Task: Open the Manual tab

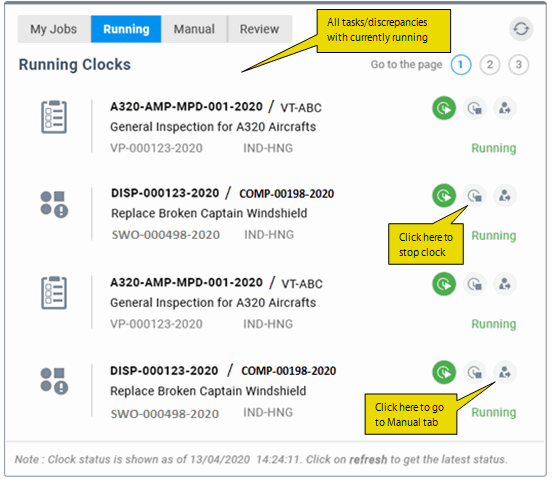Action: coord(194,29)
